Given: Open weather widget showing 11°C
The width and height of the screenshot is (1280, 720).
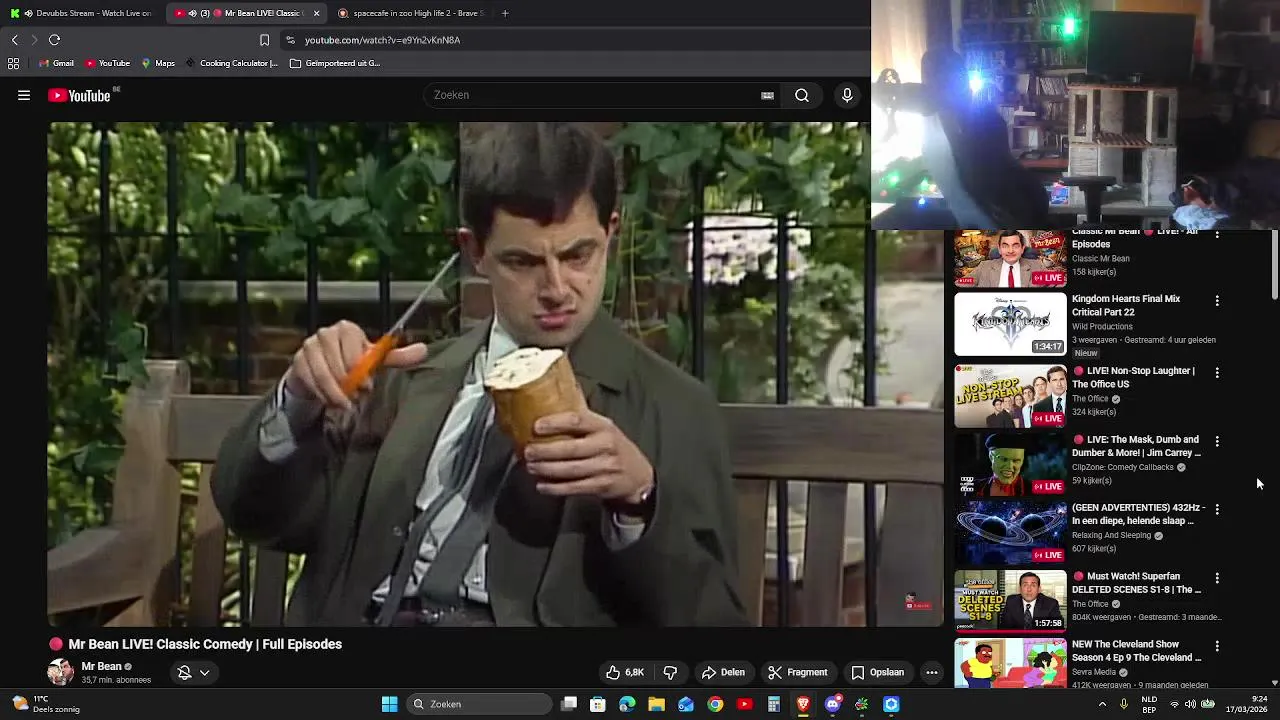Looking at the screenshot, I should click(45, 704).
